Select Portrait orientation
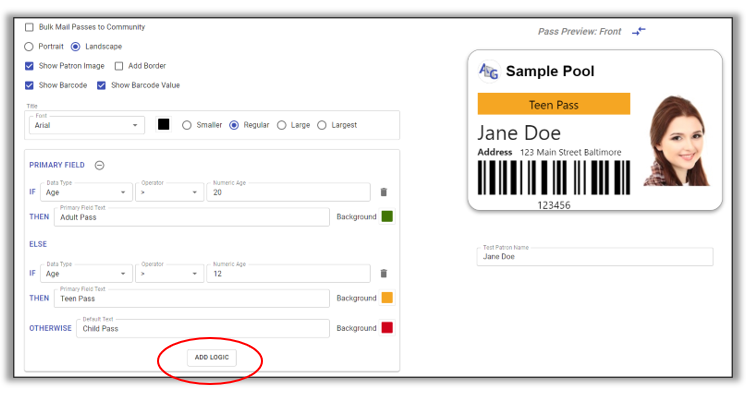 (29, 47)
